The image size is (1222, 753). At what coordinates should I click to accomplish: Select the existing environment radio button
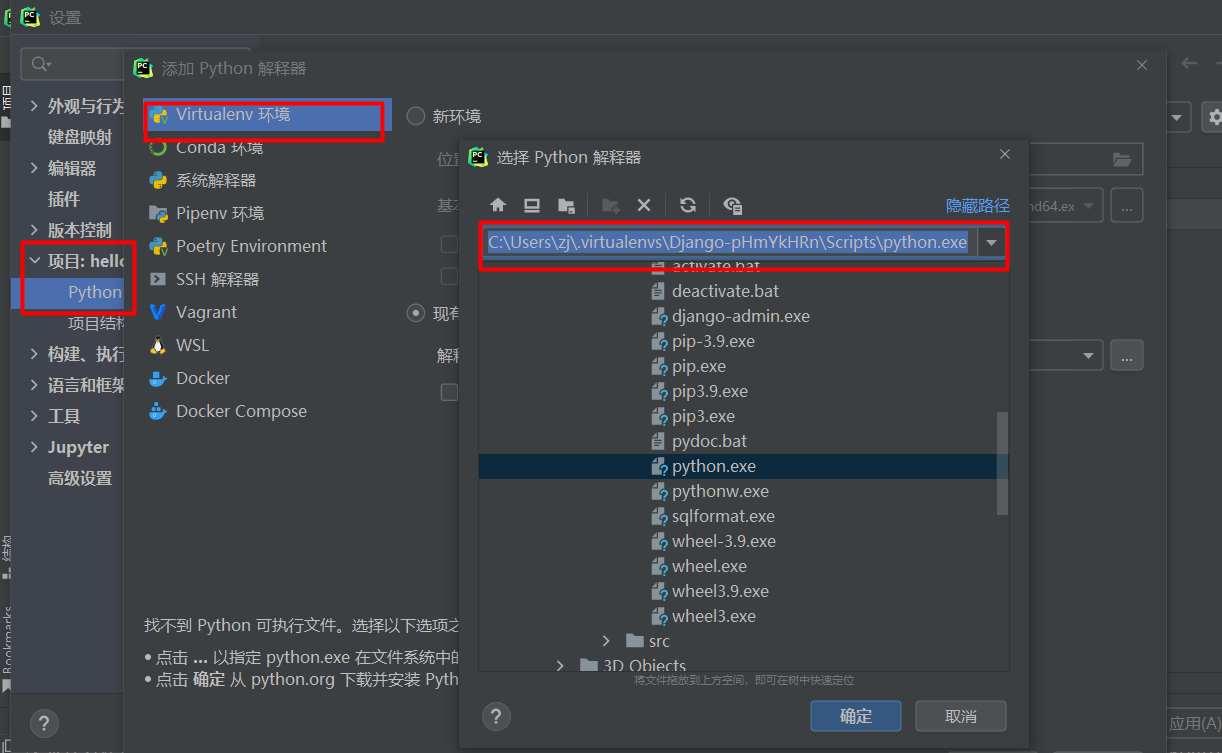click(416, 314)
